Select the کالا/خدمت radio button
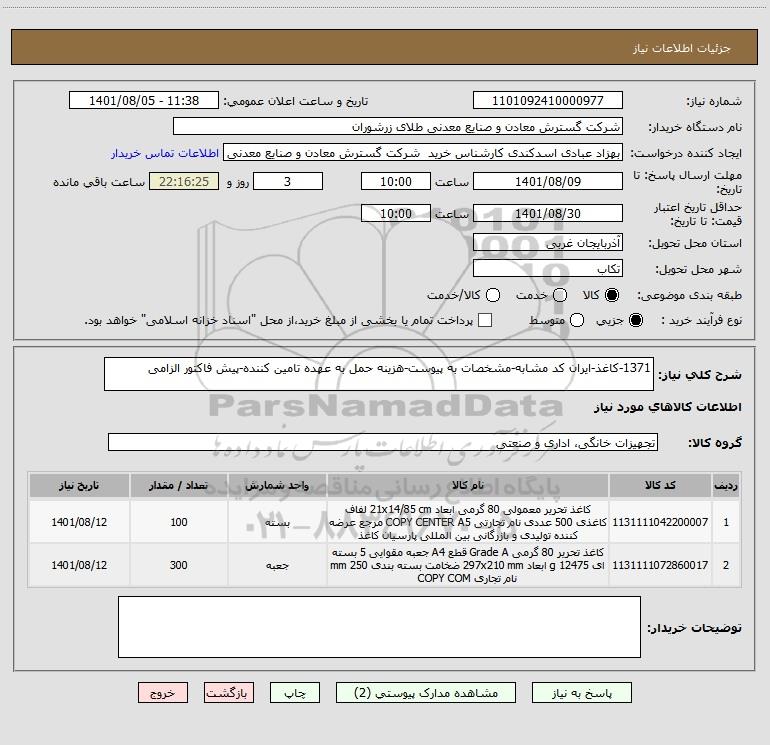 tap(493, 295)
